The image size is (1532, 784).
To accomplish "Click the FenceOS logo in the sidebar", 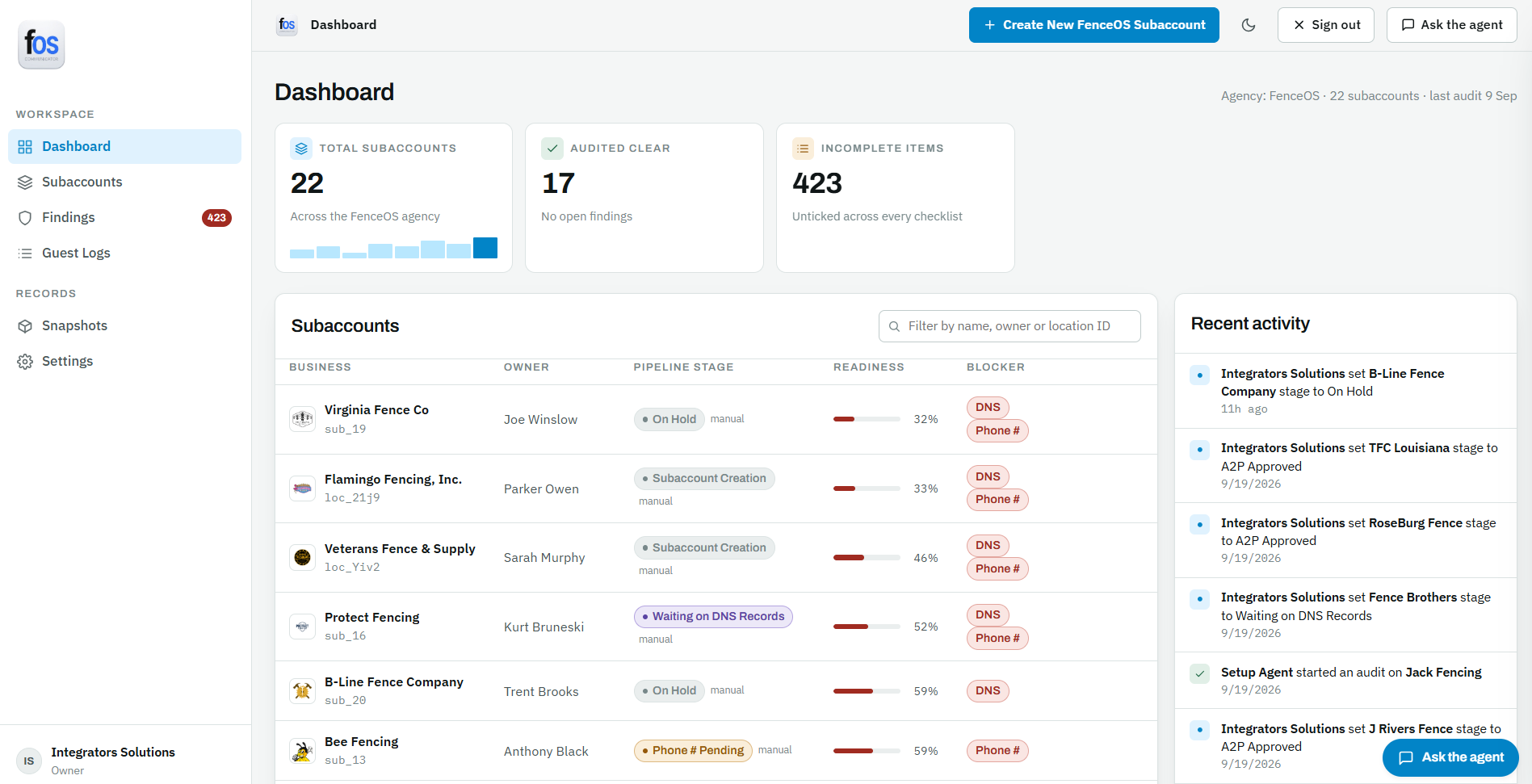I will point(41,44).
